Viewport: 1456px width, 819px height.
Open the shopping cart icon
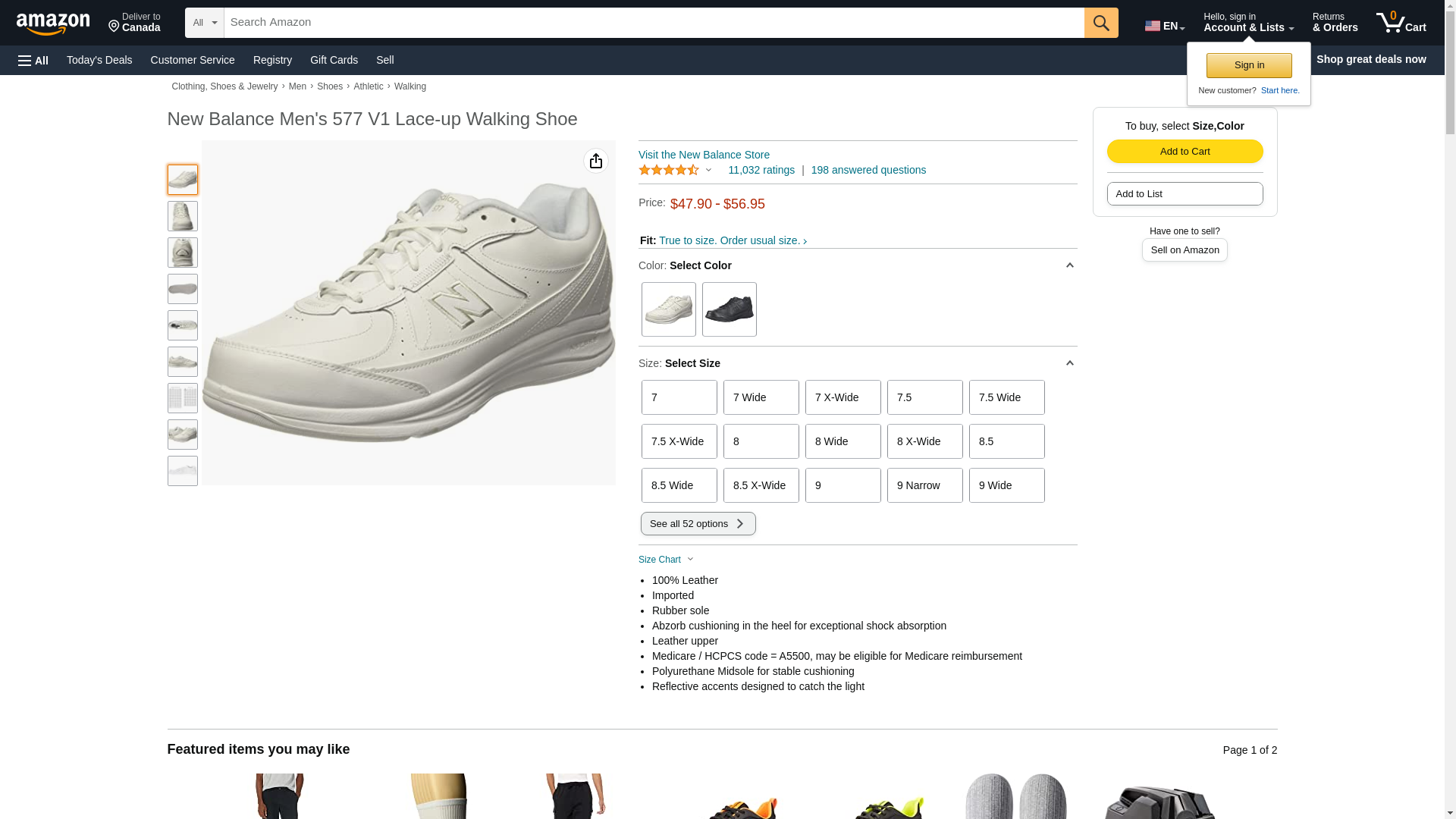pyautogui.click(x=1400, y=23)
